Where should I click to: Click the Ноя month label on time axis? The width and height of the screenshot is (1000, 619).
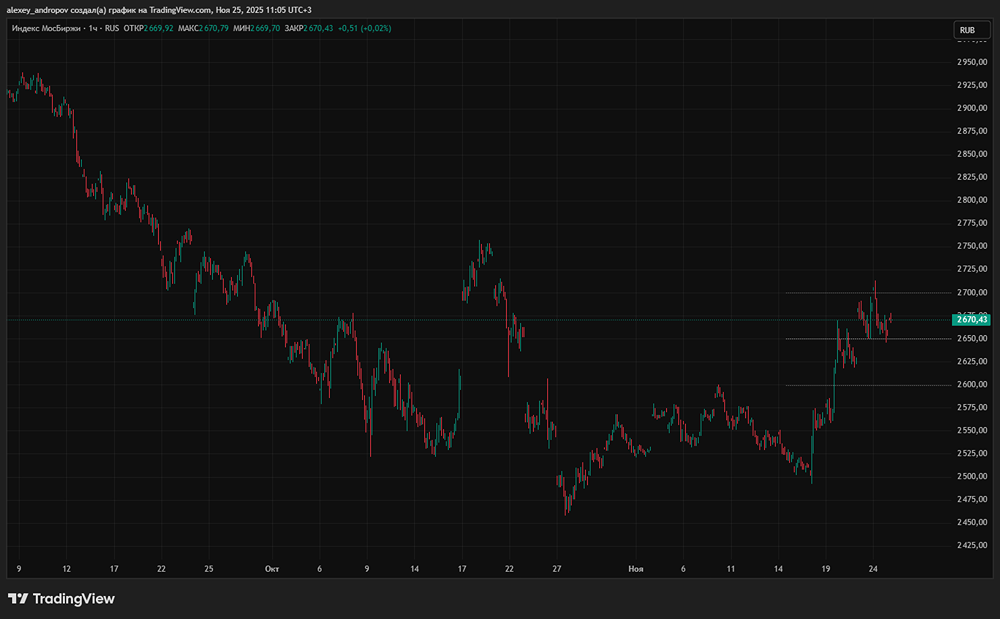click(x=635, y=568)
